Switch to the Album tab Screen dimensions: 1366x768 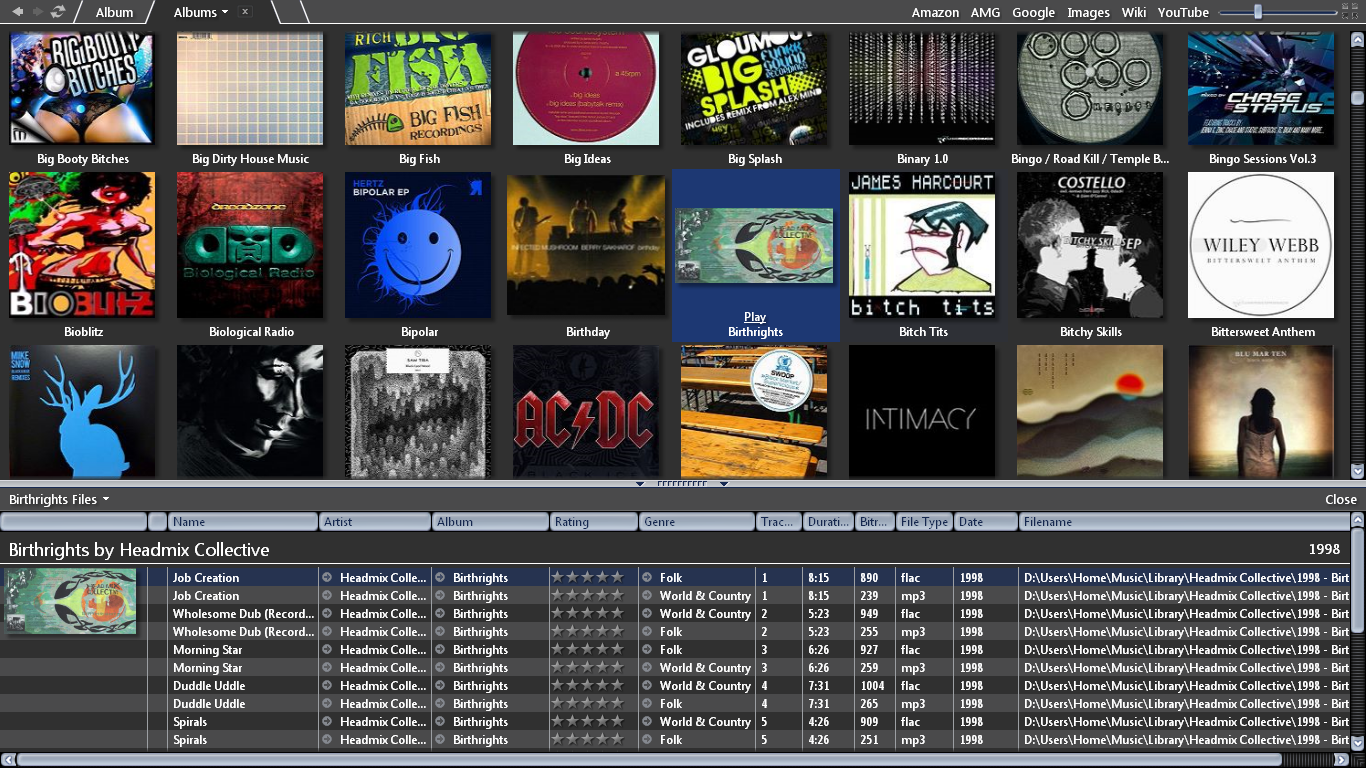pos(114,12)
